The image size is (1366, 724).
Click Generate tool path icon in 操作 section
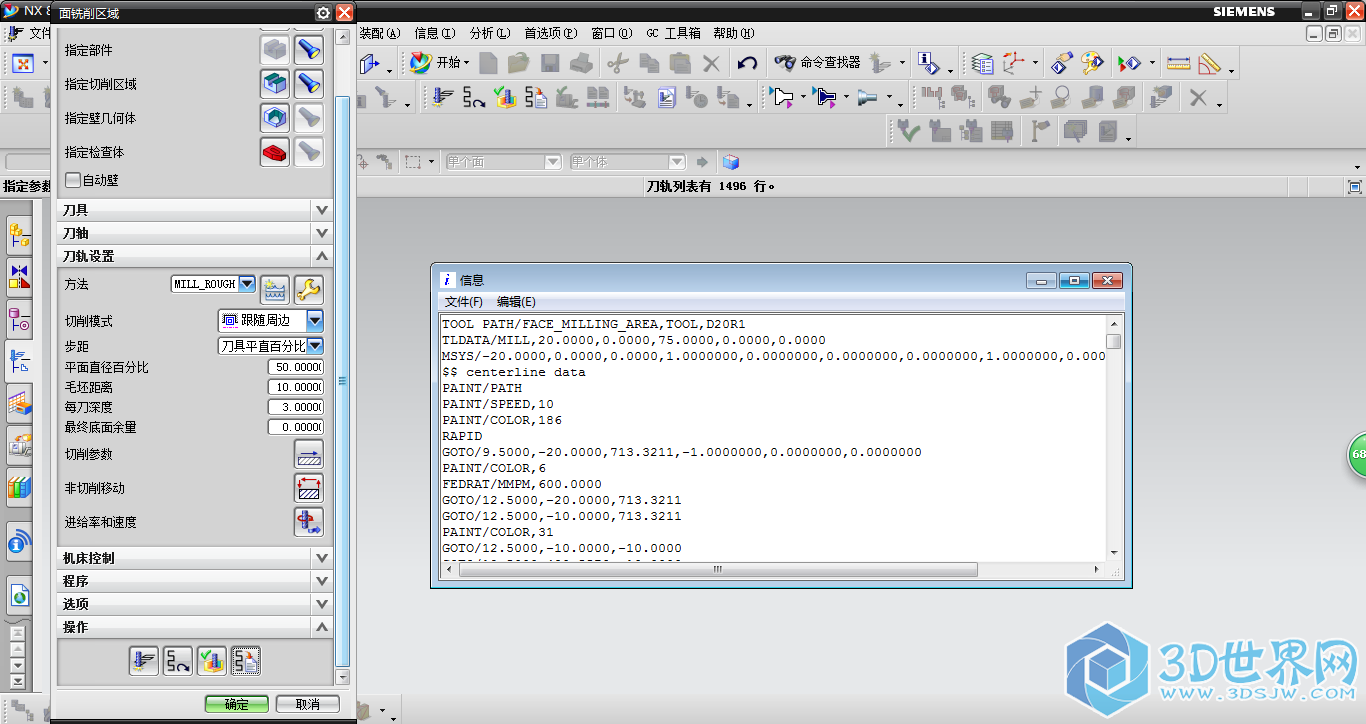tap(144, 660)
